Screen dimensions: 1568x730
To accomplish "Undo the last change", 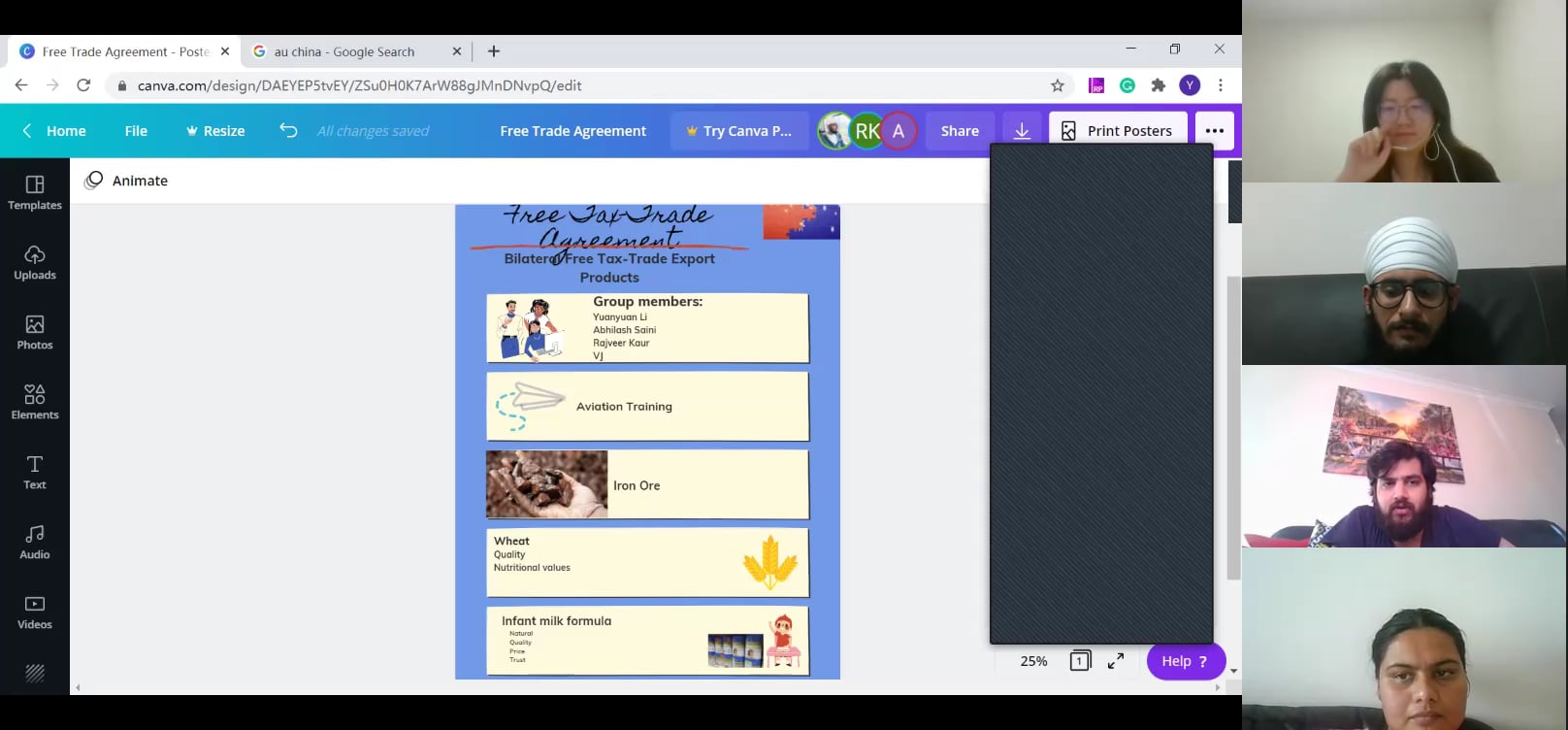I will (x=288, y=130).
